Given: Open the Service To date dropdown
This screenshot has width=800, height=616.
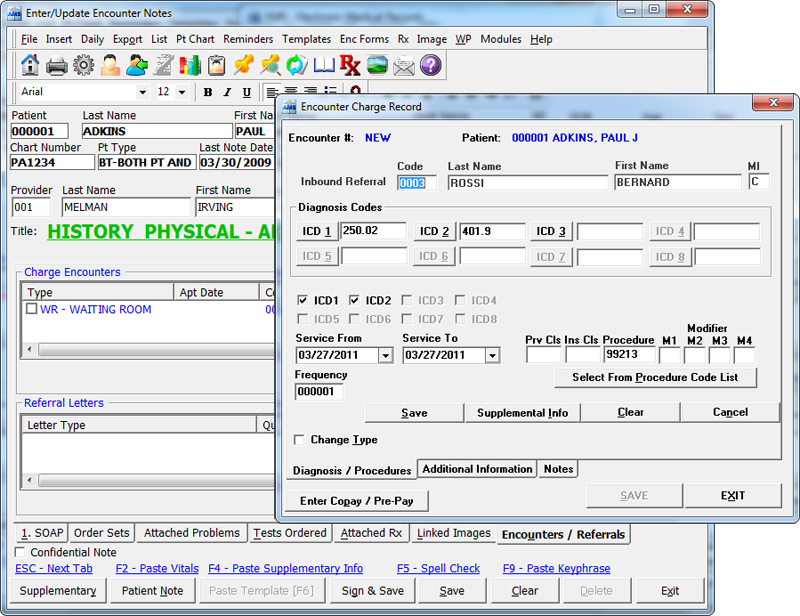Looking at the screenshot, I should point(491,355).
